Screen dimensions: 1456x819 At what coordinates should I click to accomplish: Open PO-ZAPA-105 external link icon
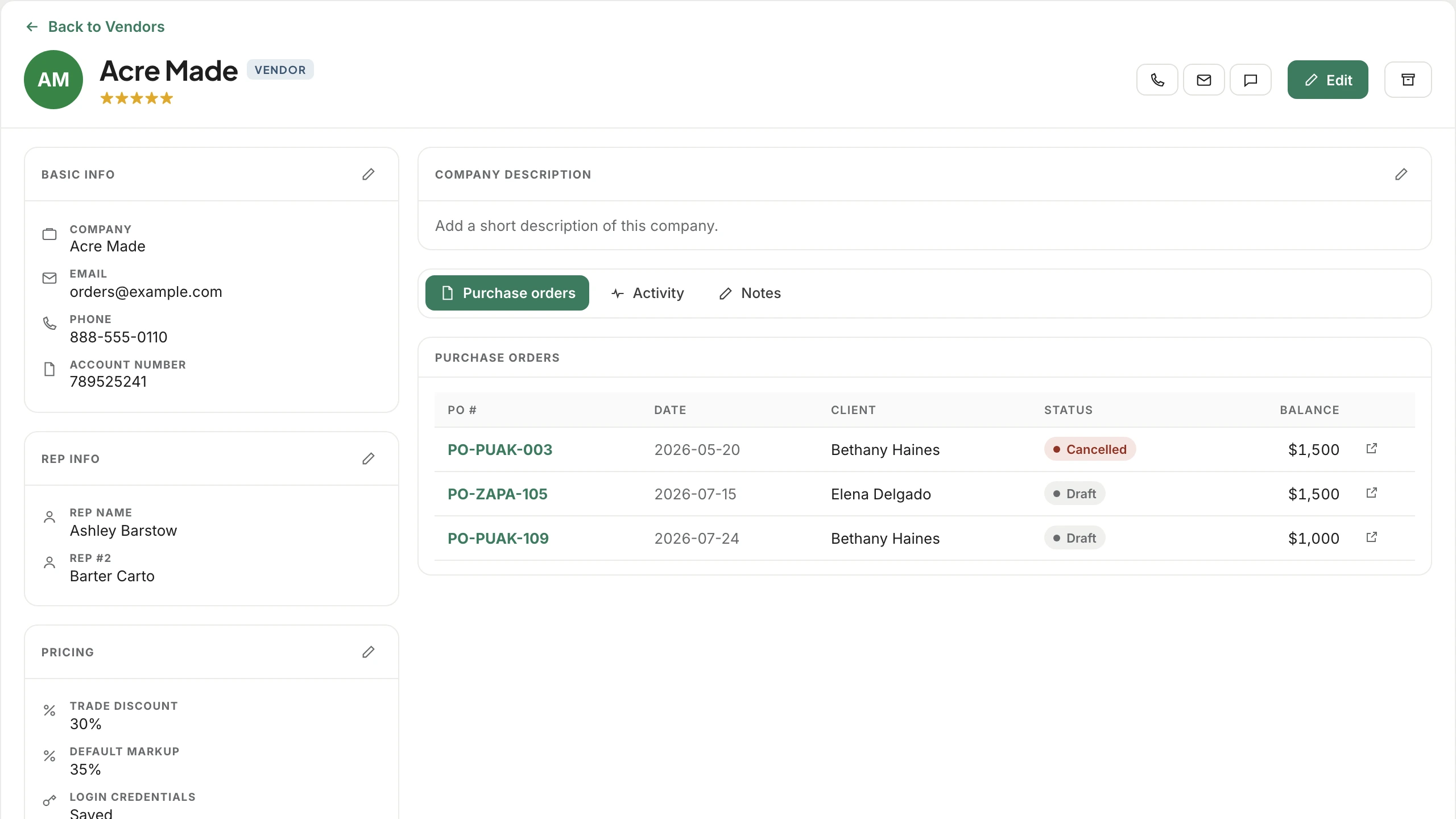point(1371,493)
